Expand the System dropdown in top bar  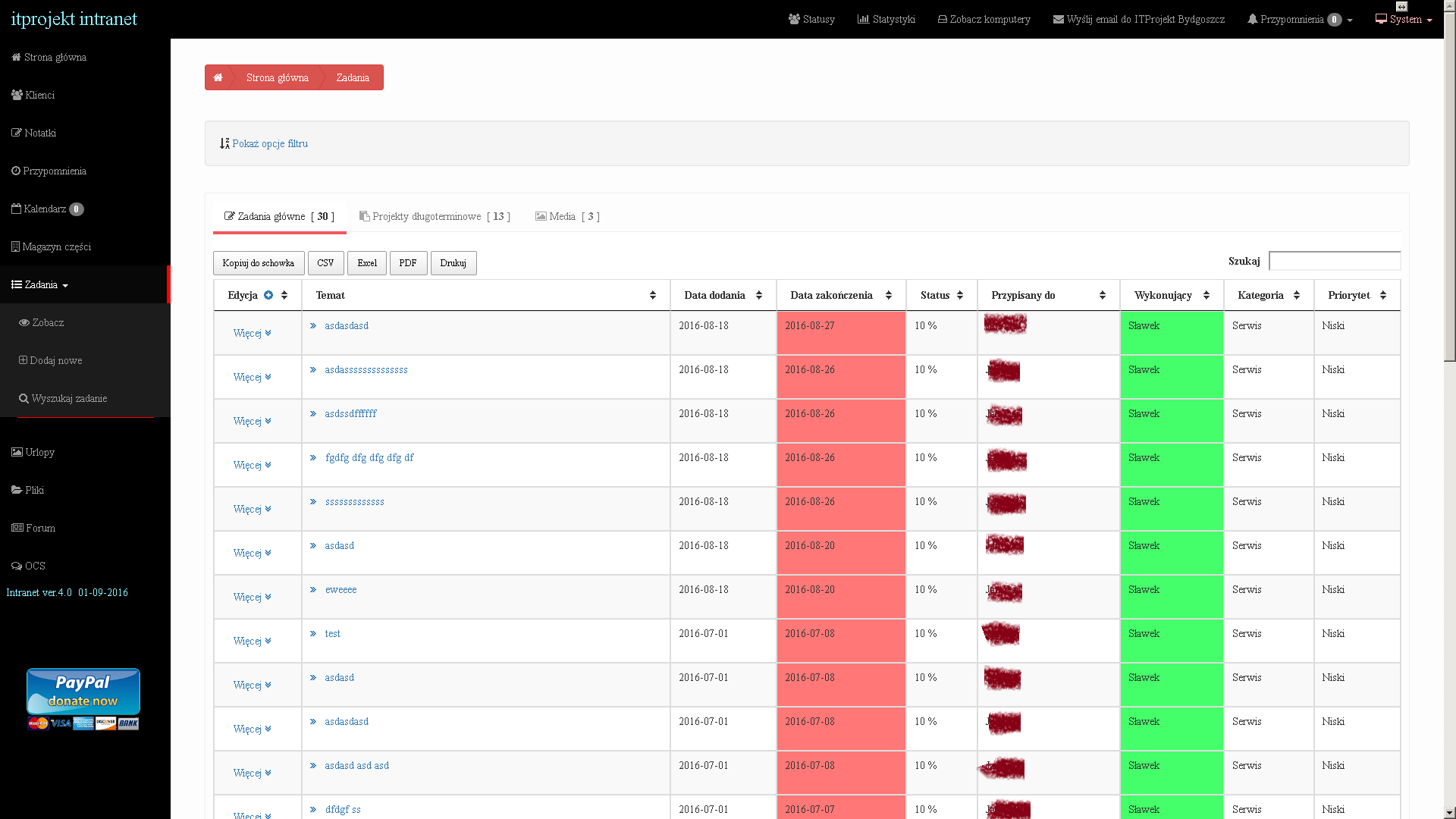pyautogui.click(x=1404, y=19)
